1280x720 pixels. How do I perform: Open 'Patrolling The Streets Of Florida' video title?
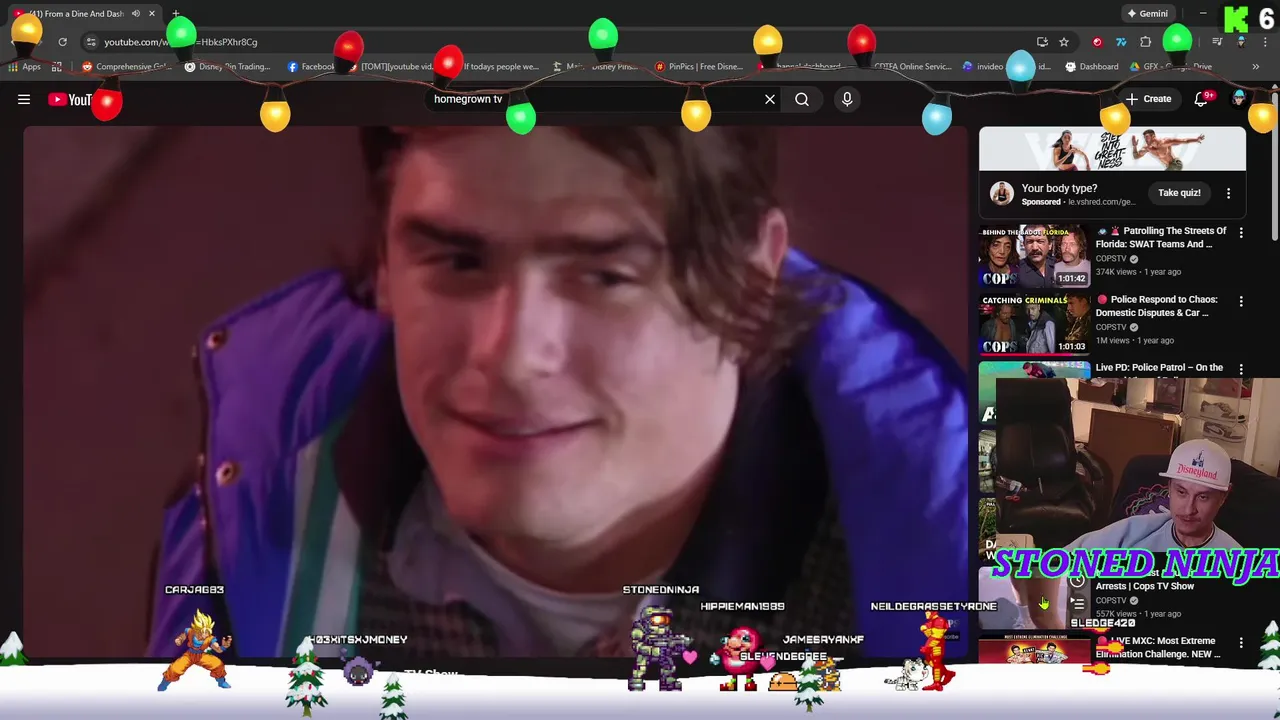click(1160, 237)
